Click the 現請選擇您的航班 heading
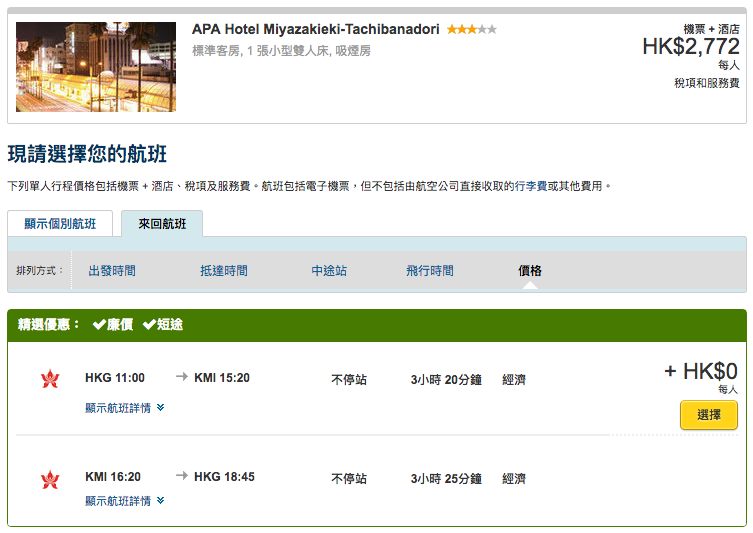This screenshot has width=753, height=533. click(87, 154)
